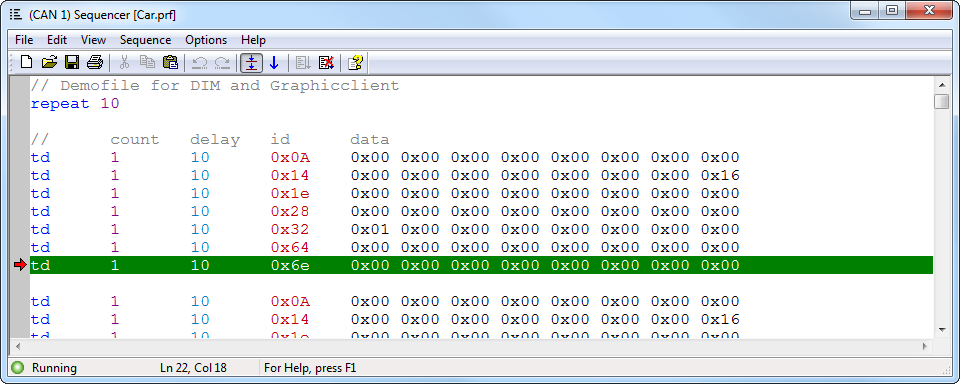Viewport: 960px width, 384px height.
Task: Open help with the question mark icon
Action: 355,62
